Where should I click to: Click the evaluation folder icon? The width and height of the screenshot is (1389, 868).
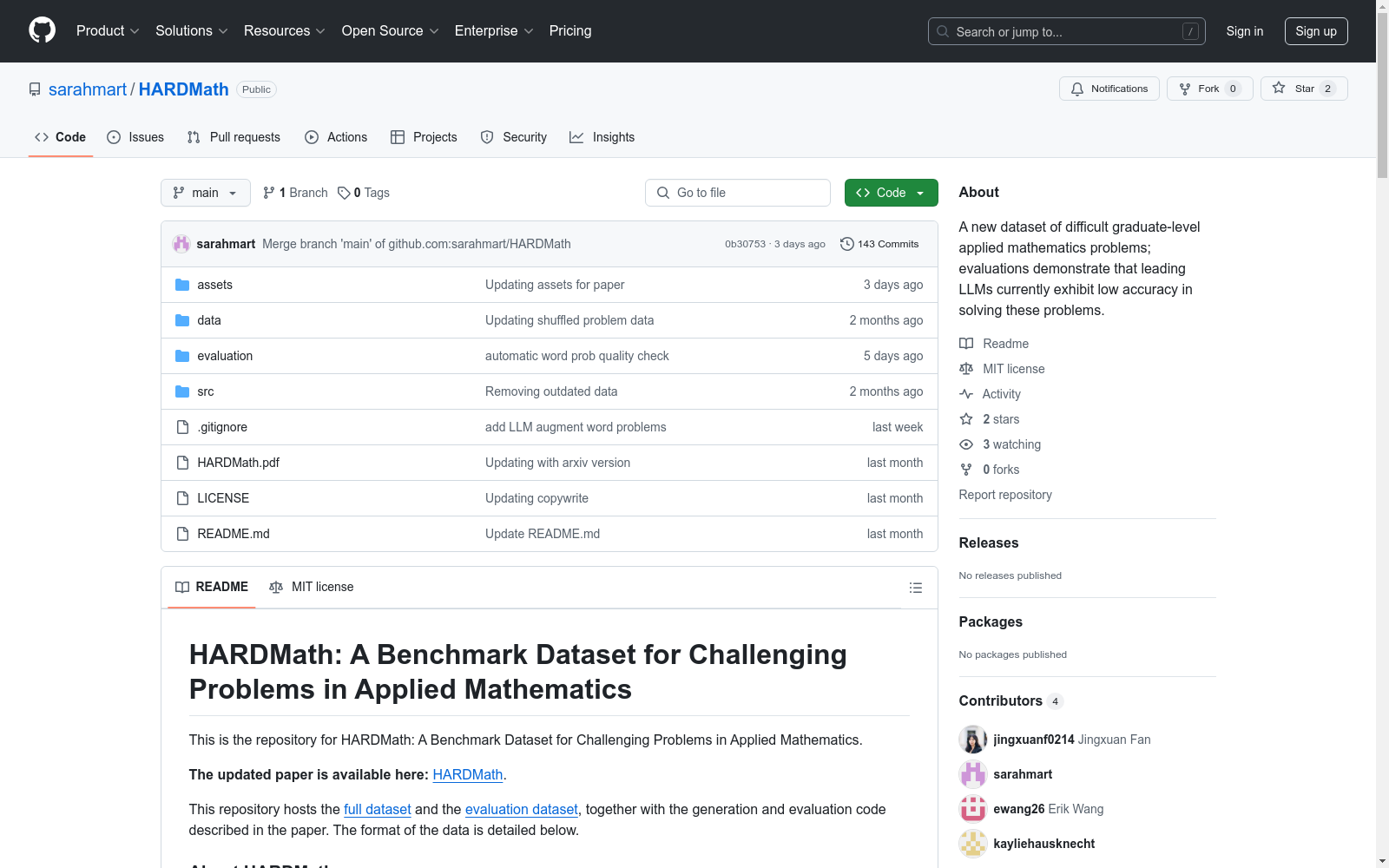click(182, 356)
